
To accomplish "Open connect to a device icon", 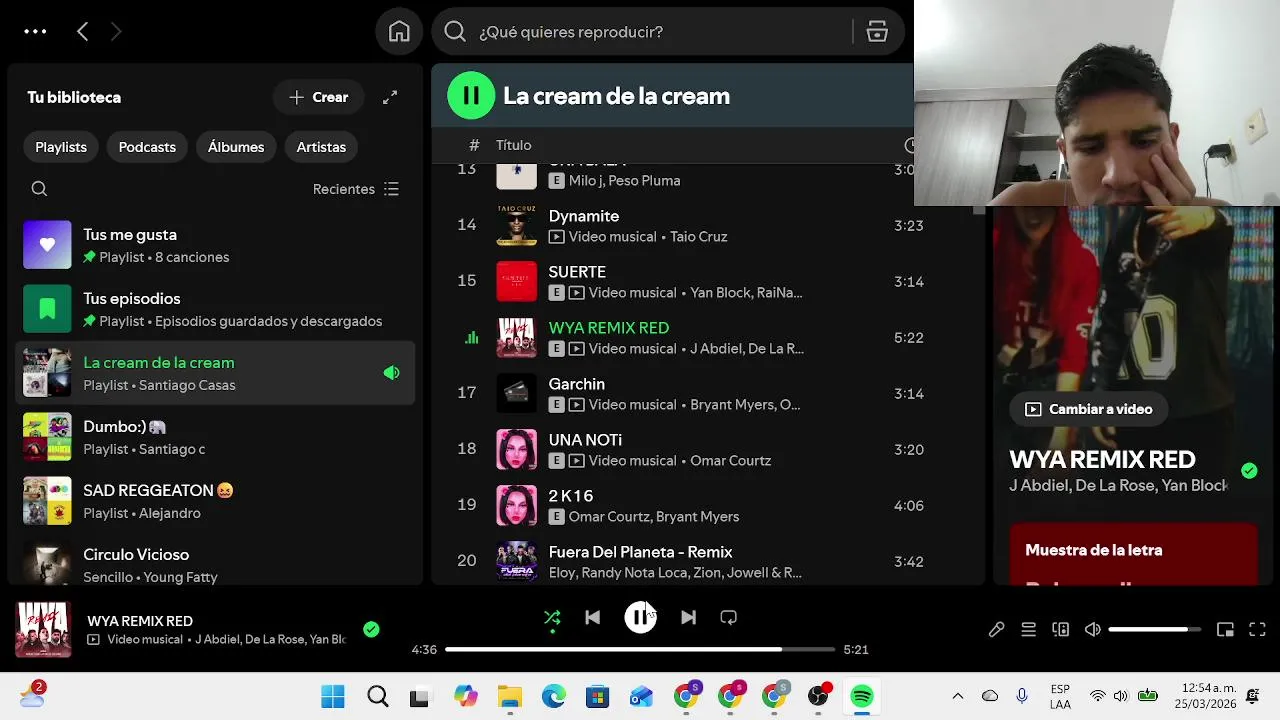I will (1060, 629).
